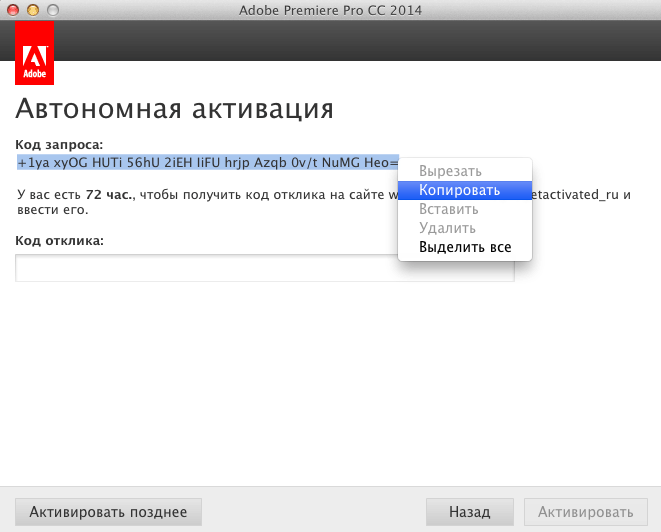Choose Вставить from the context menu
Screen dimensions: 661x532
pos(465,209)
